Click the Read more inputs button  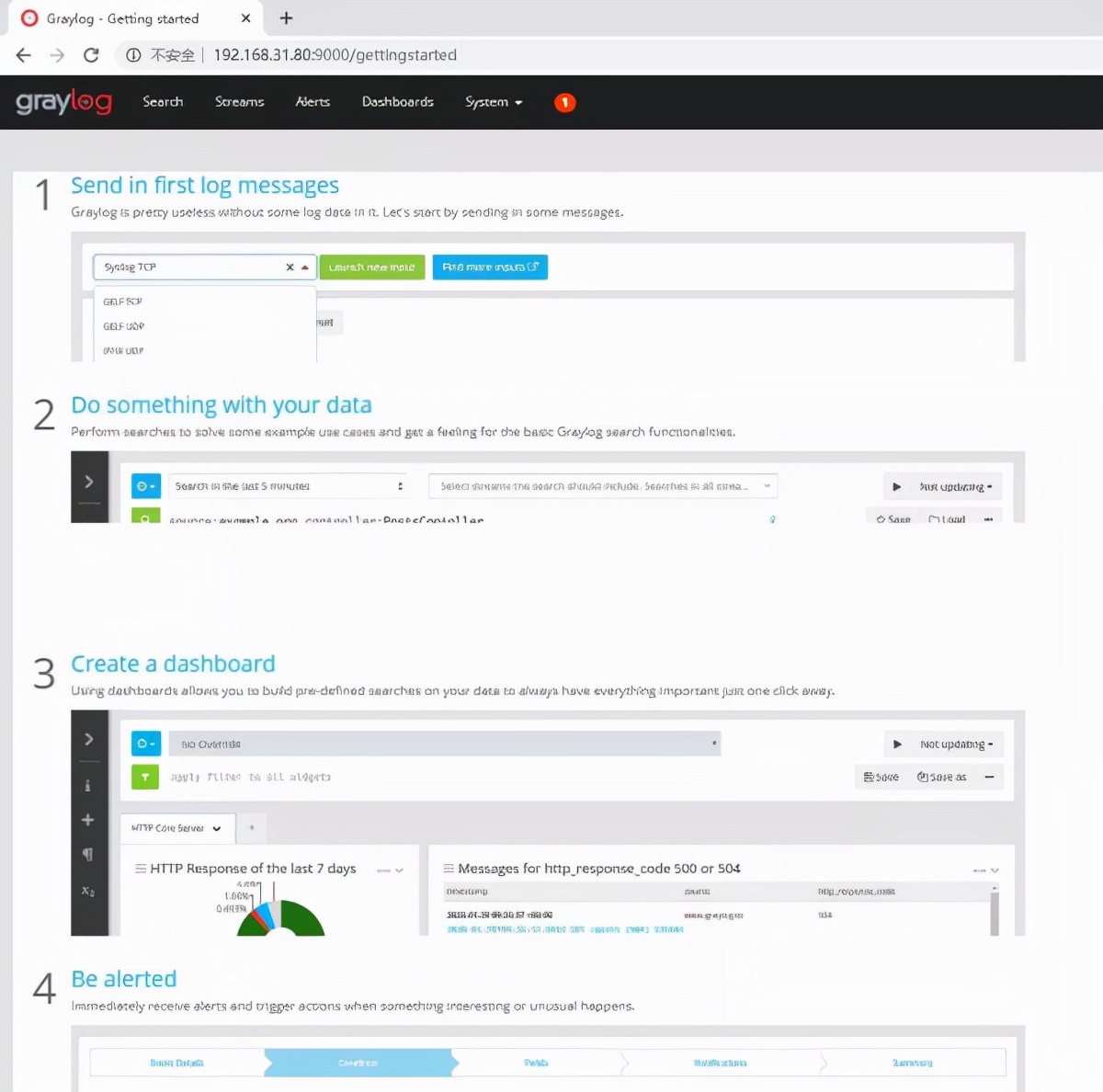click(x=490, y=267)
